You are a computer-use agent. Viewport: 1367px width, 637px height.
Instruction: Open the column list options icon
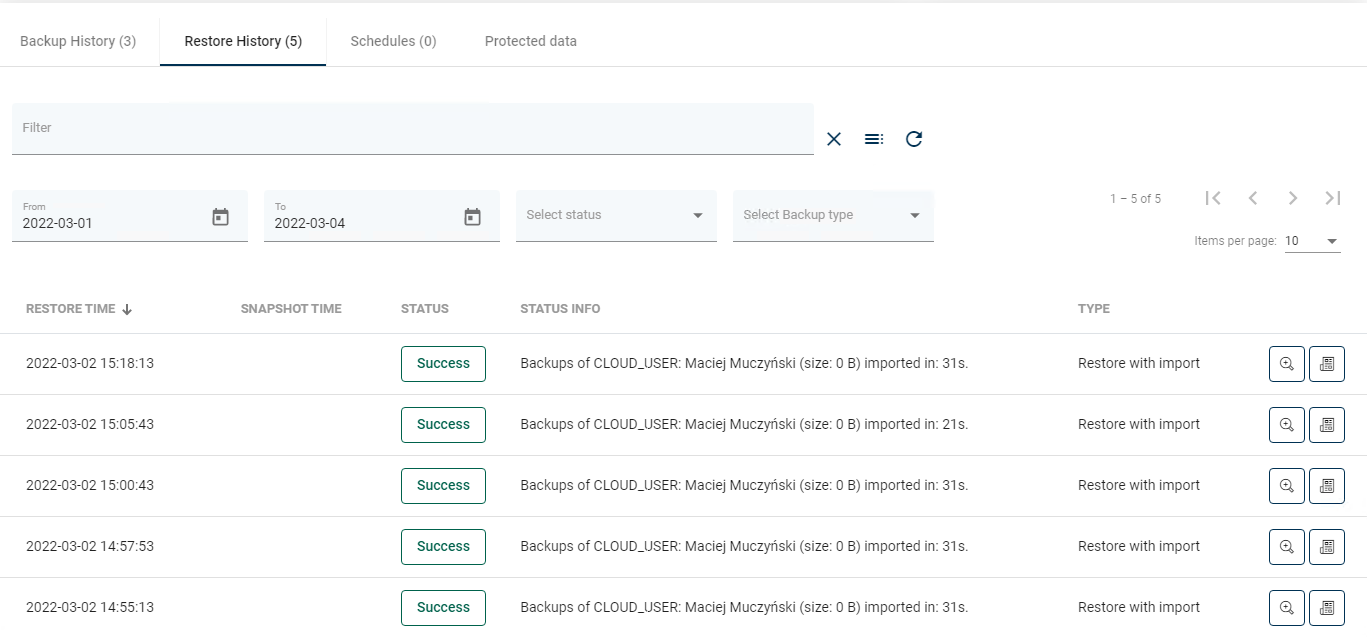point(874,139)
